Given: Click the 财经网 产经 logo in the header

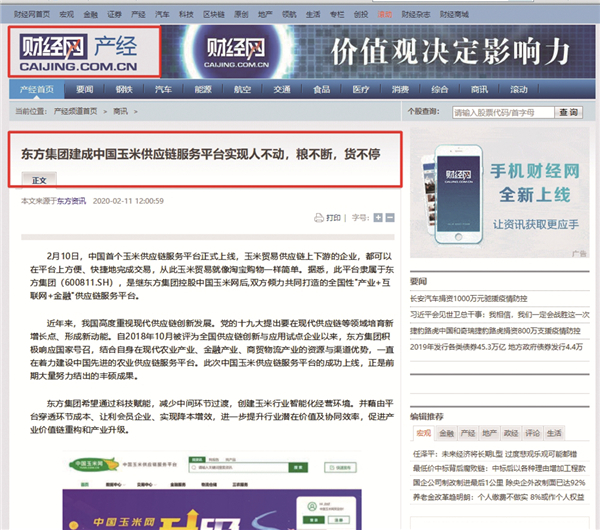Looking at the screenshot, I should pos(79,52).
